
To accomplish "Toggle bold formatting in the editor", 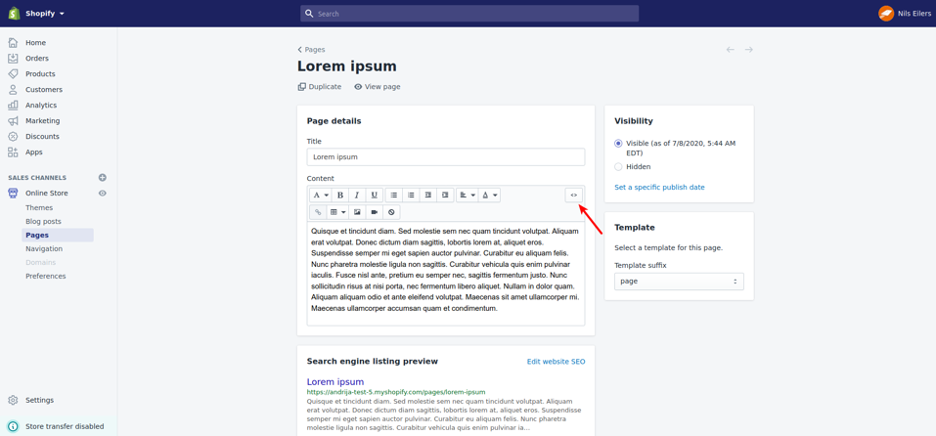I will click(x=340, y=195).
